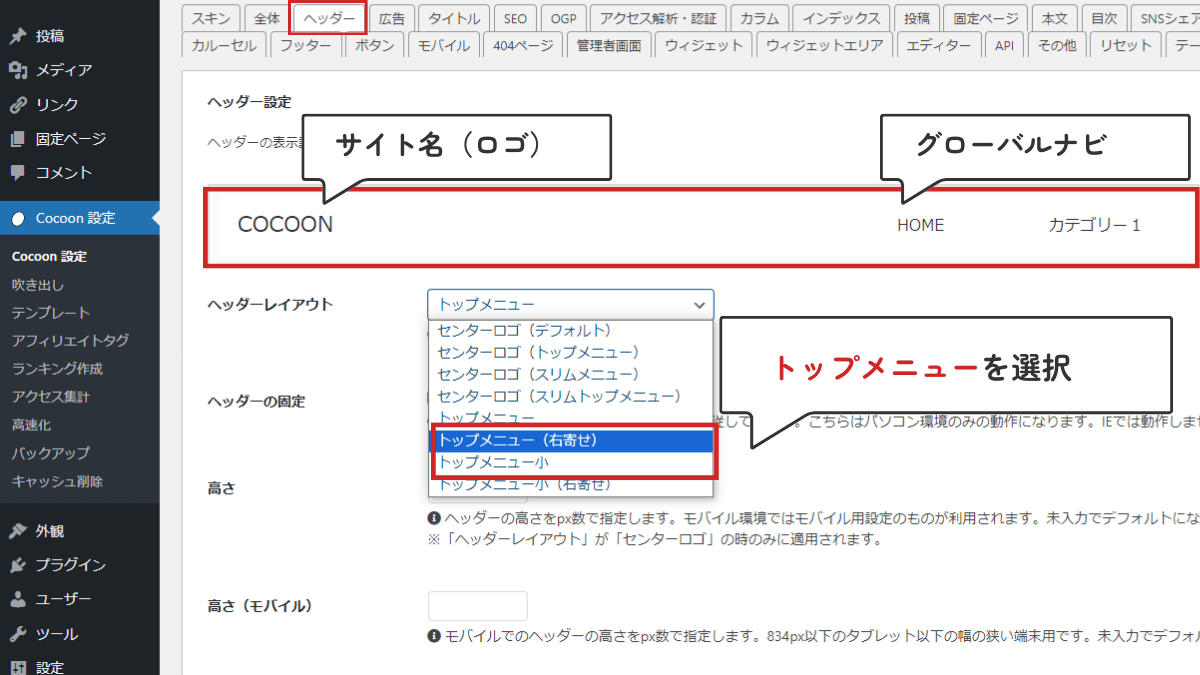The image size is (1200, 675).
Task: Click the 高さ（モバイル） input field
Action: [477, 606]
